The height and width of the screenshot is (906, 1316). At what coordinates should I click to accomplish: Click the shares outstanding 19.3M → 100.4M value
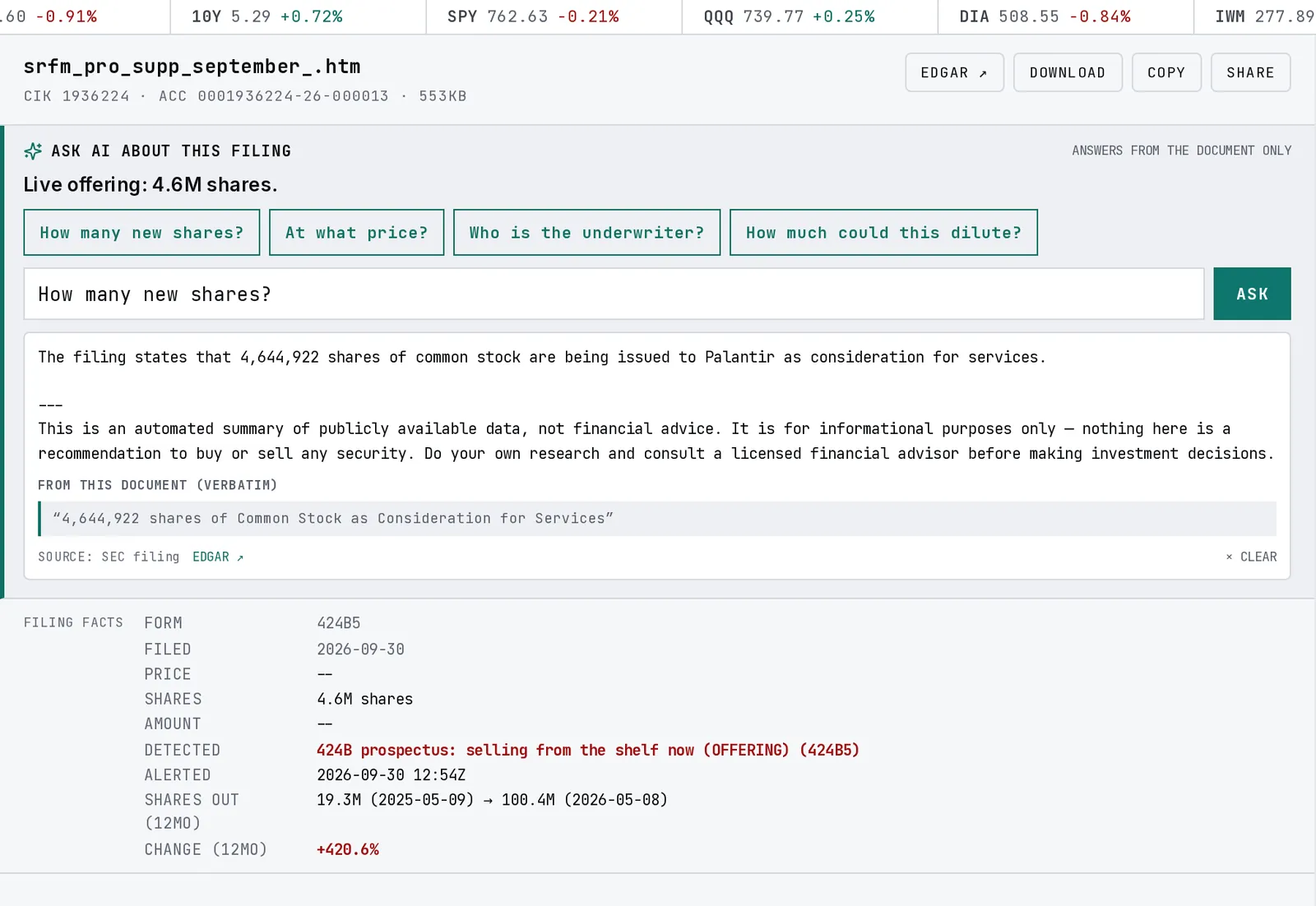pyautogui.click(x=492, y=799)
